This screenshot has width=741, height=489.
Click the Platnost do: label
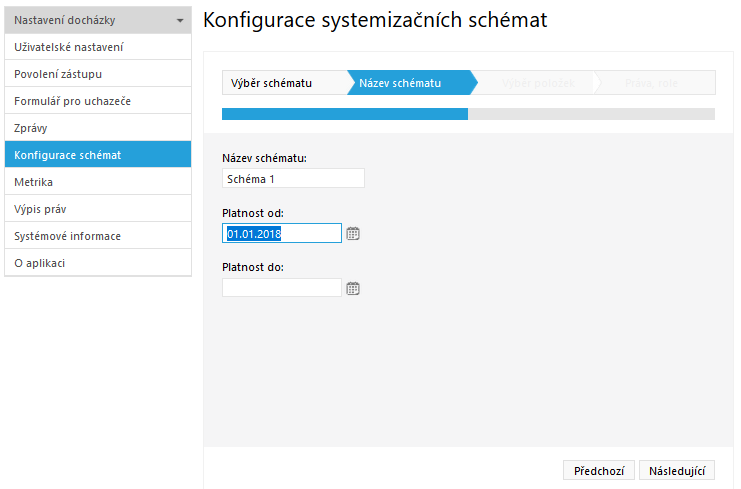pos(253,267)
